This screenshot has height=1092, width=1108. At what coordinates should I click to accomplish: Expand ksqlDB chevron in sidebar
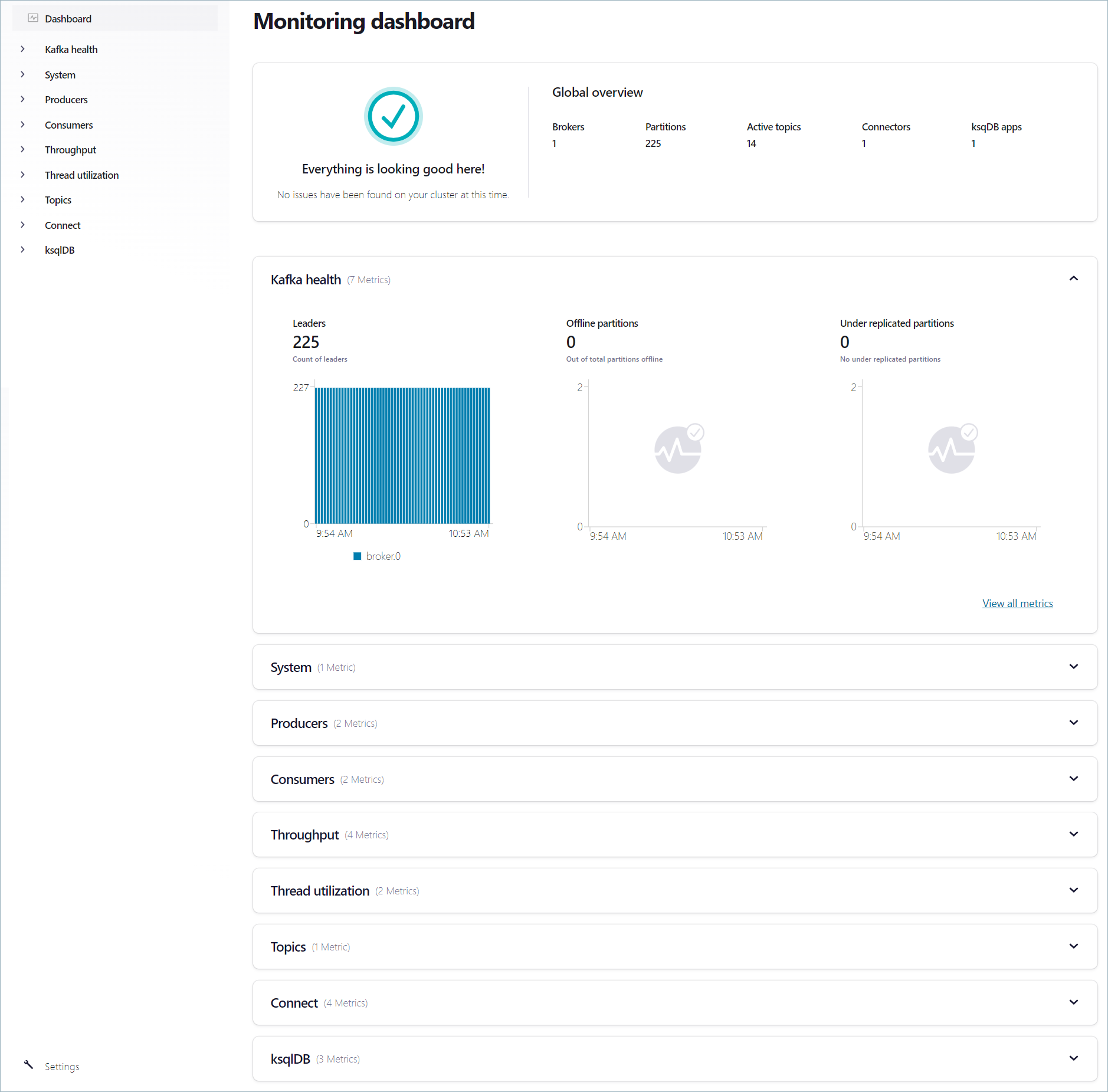[x=23, y=250]
